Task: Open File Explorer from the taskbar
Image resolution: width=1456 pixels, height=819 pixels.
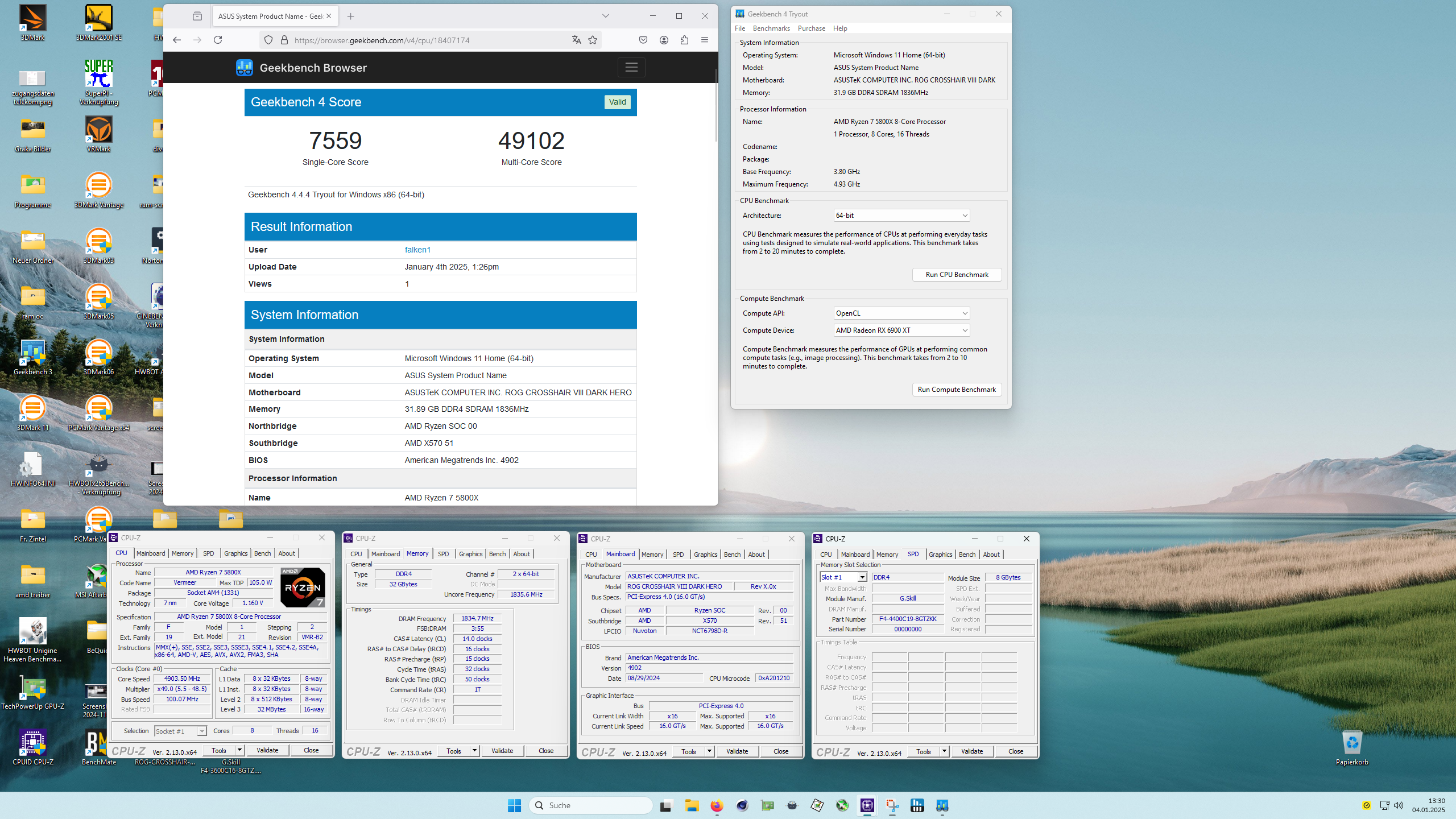Action: (x=692, y=805)
